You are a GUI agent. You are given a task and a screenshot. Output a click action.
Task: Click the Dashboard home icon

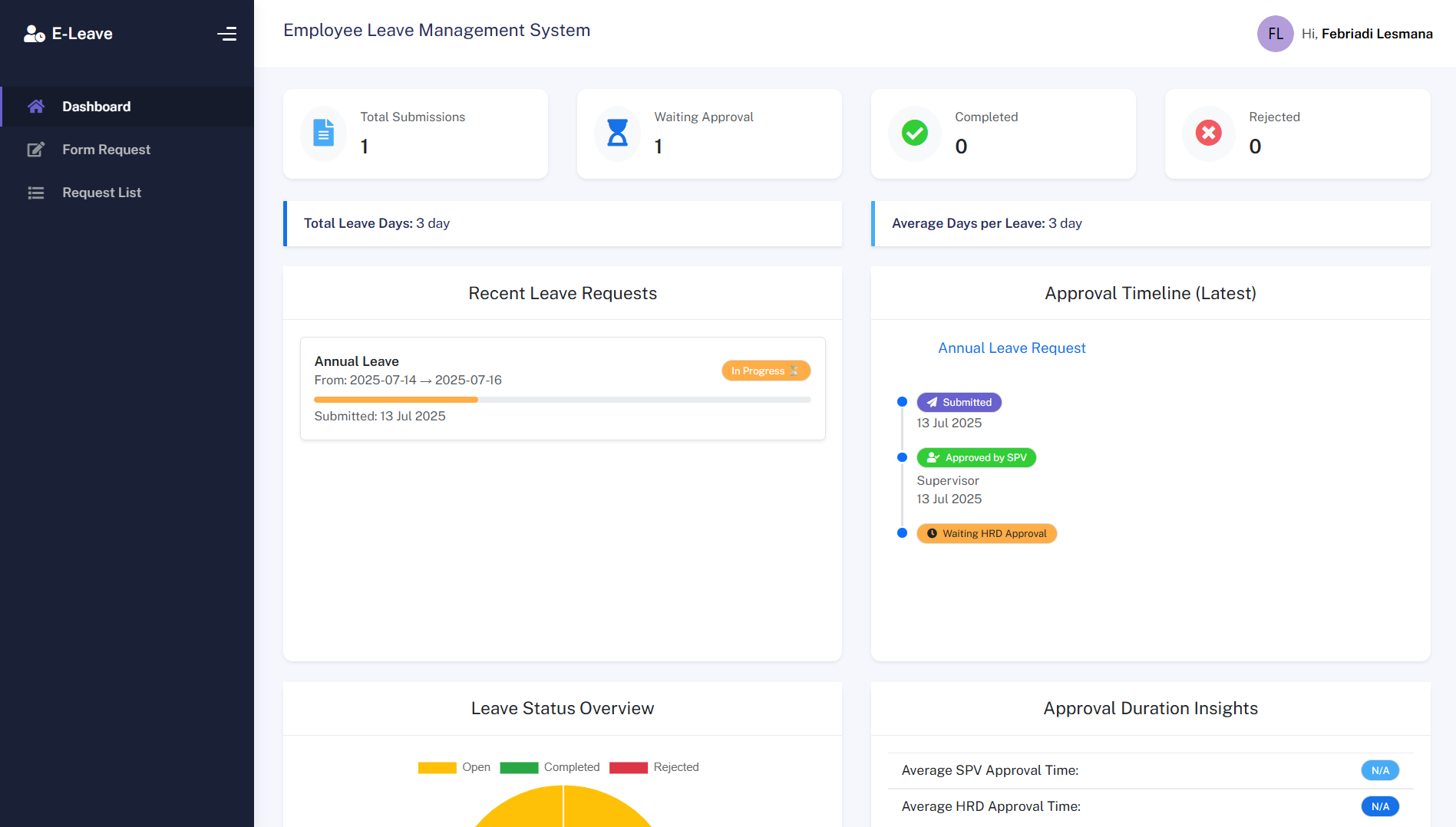(x=36, y=107)
